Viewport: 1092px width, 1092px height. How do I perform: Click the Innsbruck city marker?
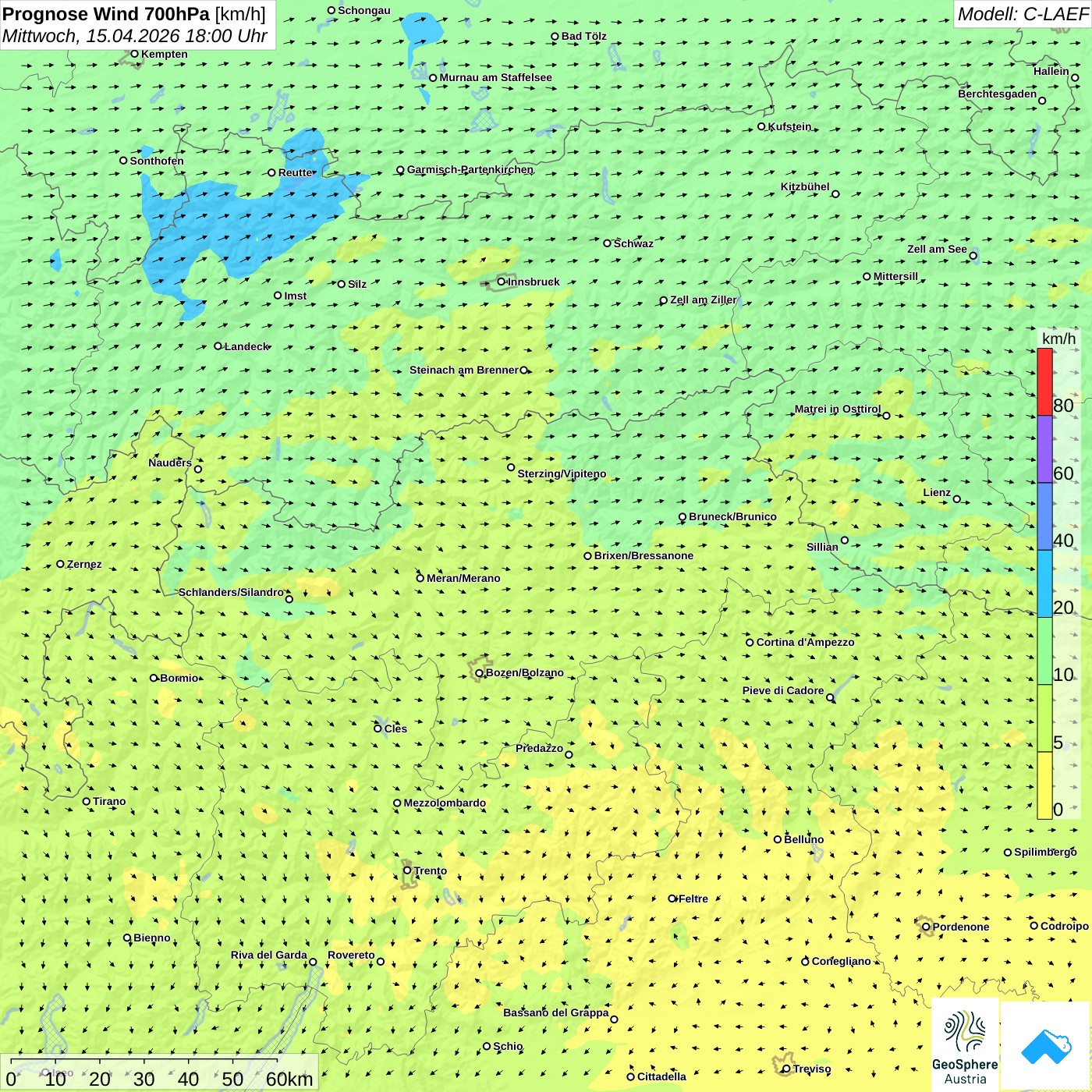point(502,282)
